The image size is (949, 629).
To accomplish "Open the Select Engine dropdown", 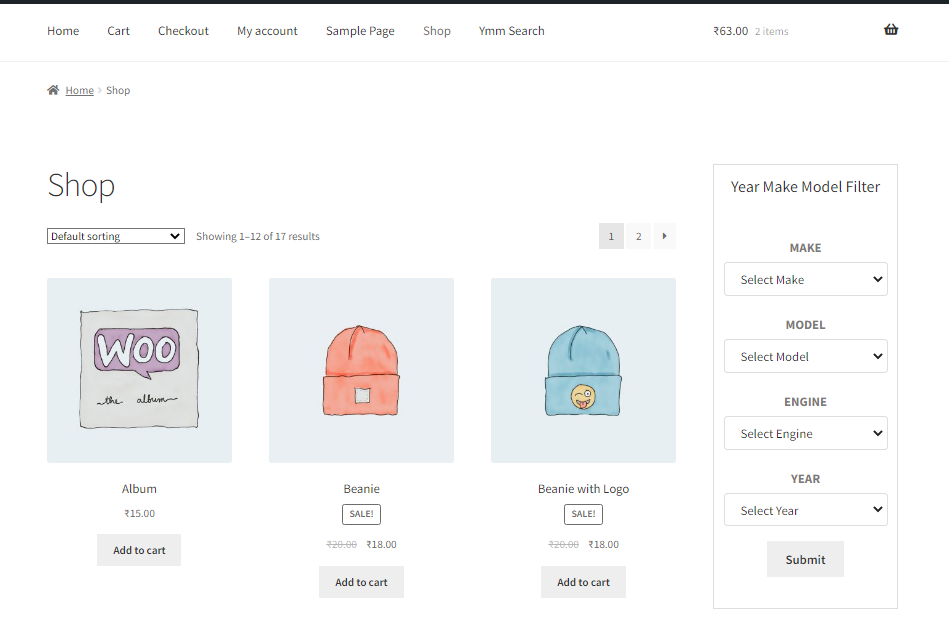I will tap(805, 433).
